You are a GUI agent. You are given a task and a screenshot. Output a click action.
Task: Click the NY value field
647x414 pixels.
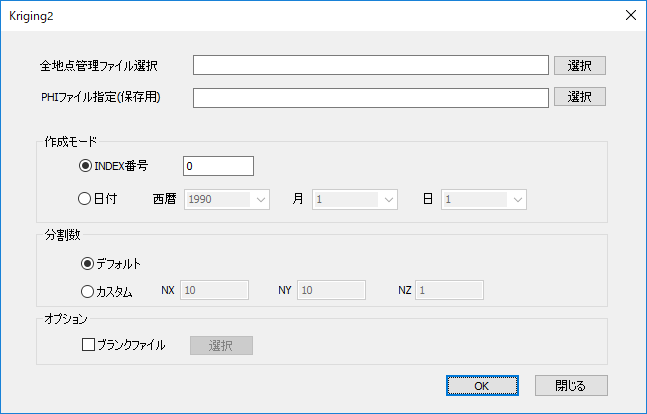tap(331, 291)
